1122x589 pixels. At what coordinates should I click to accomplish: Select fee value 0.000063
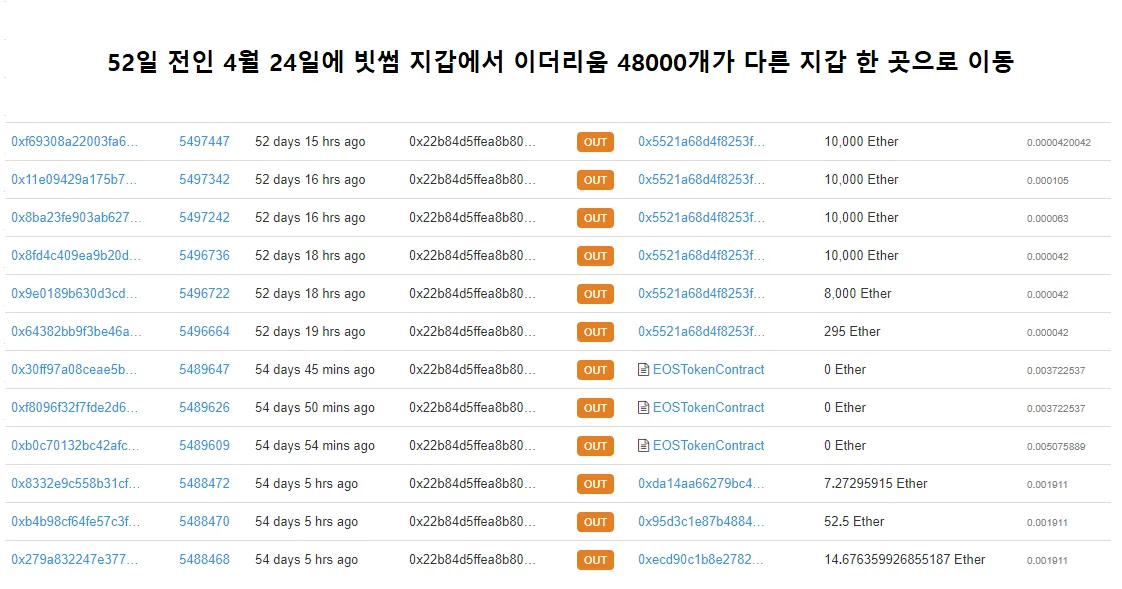[1048, 218]
